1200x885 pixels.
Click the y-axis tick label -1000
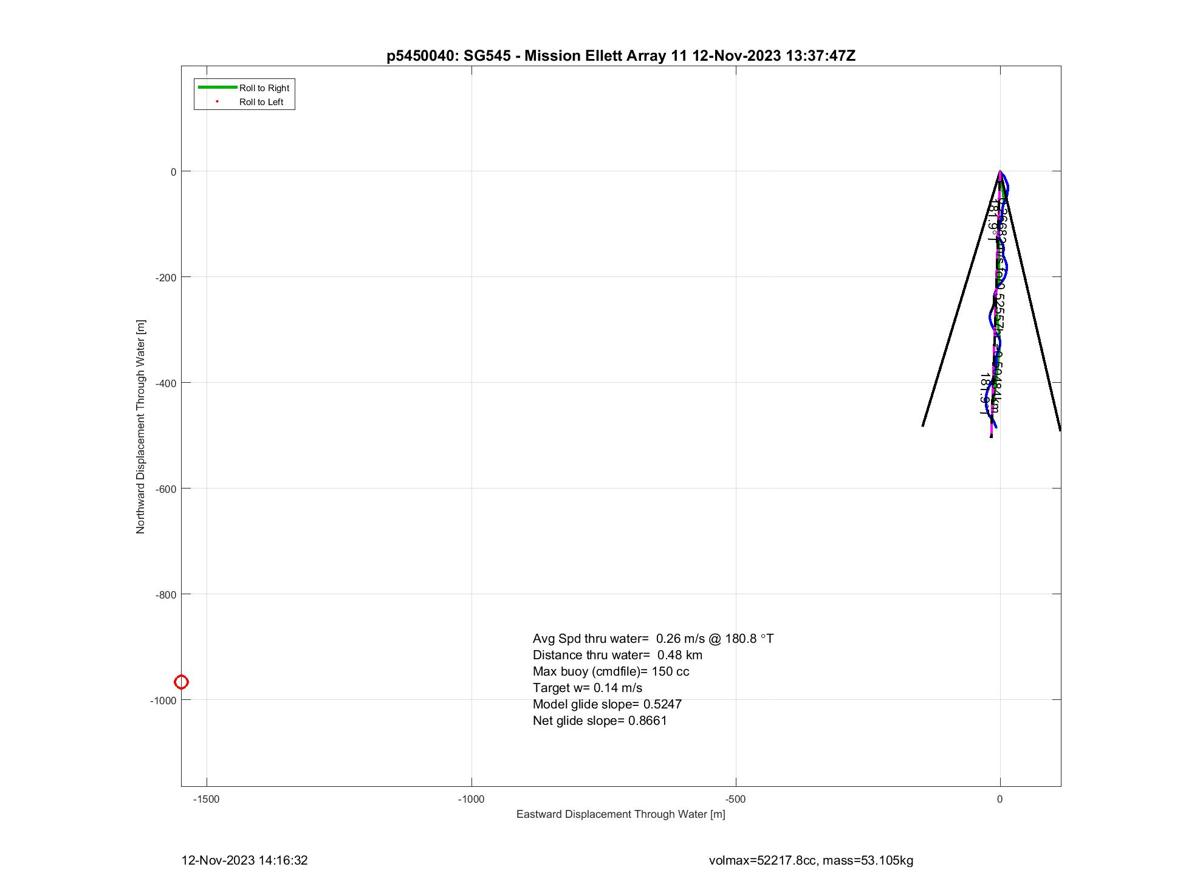(164, 701)
